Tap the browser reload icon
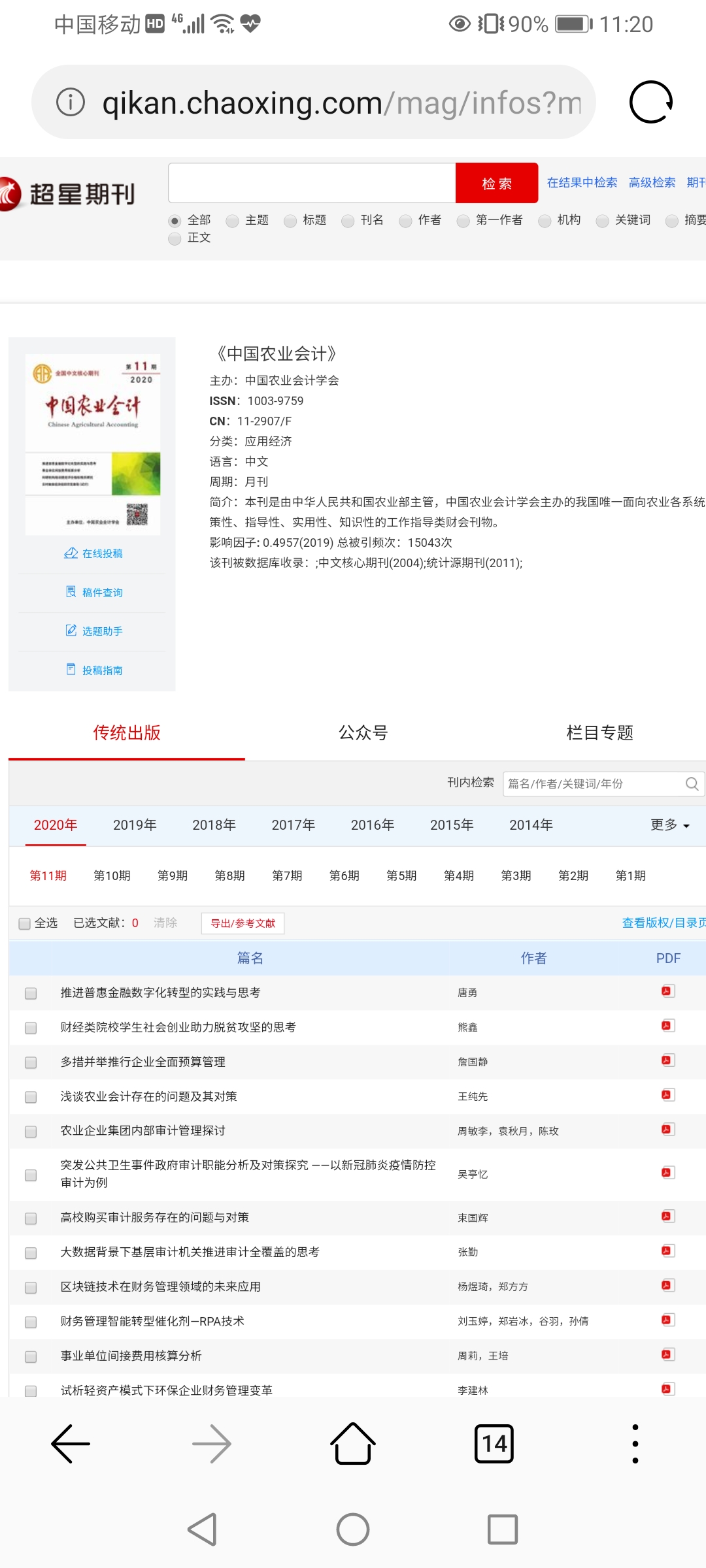 pyautogui.click(x=650, y=102)
